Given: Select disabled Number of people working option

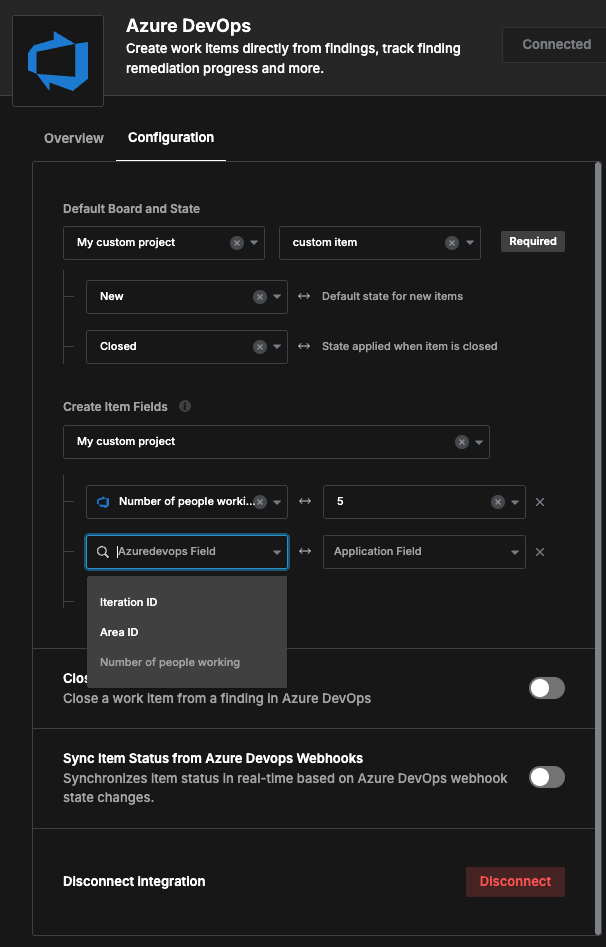Looking at the screenshot, I should [187, 663].
